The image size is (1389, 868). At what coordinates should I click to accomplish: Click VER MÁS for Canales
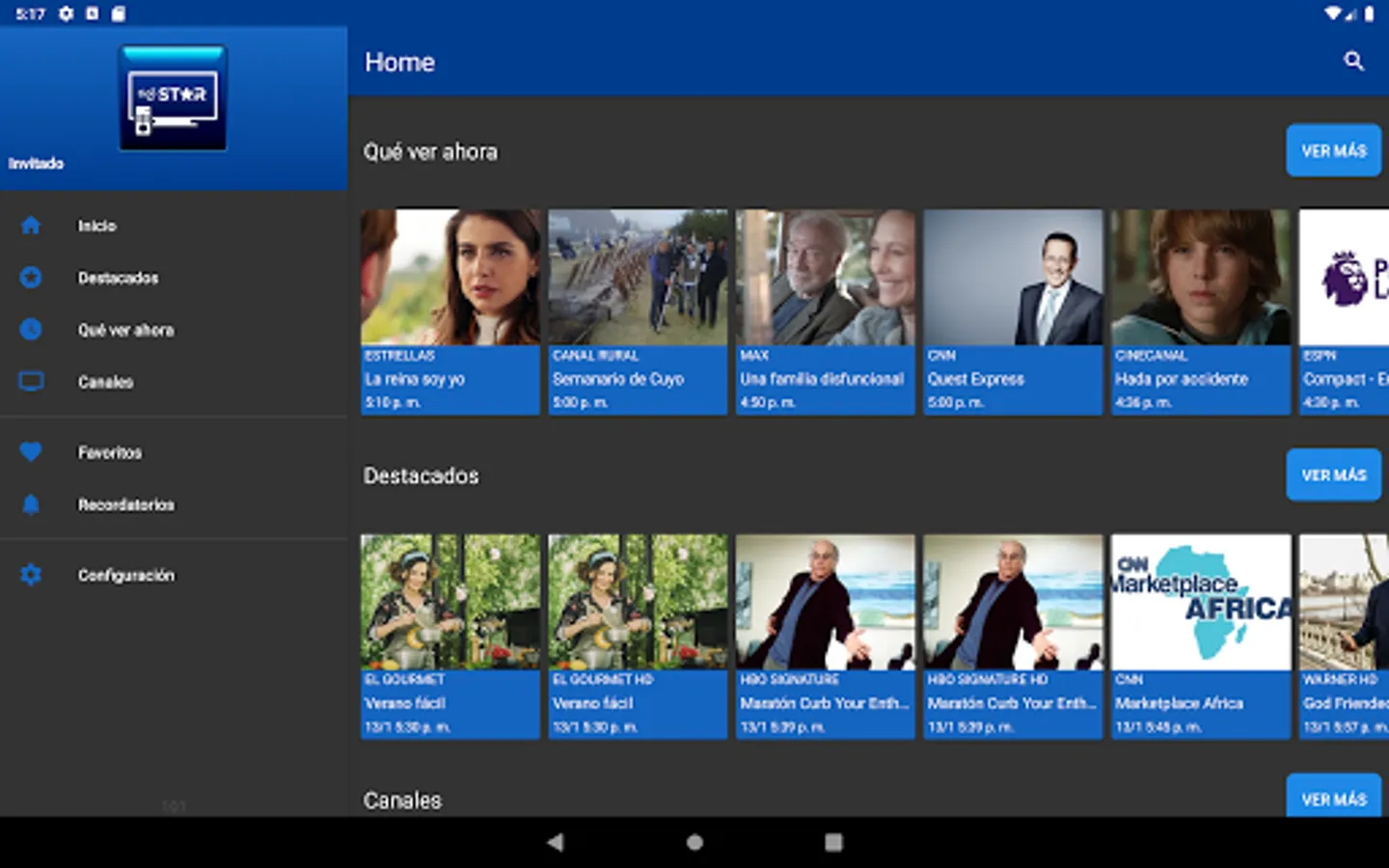point(1334,797)
